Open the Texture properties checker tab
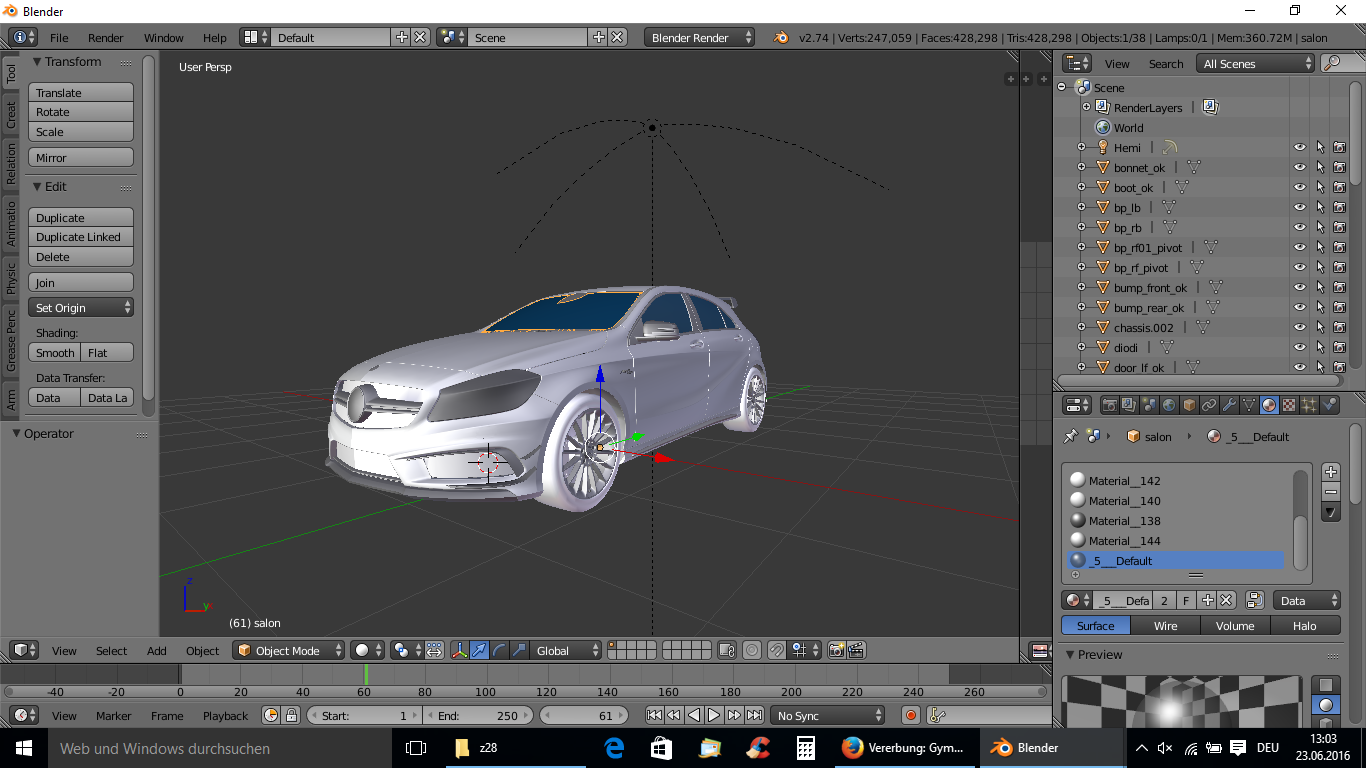1366x768 pixels. tap(1289, 405)
